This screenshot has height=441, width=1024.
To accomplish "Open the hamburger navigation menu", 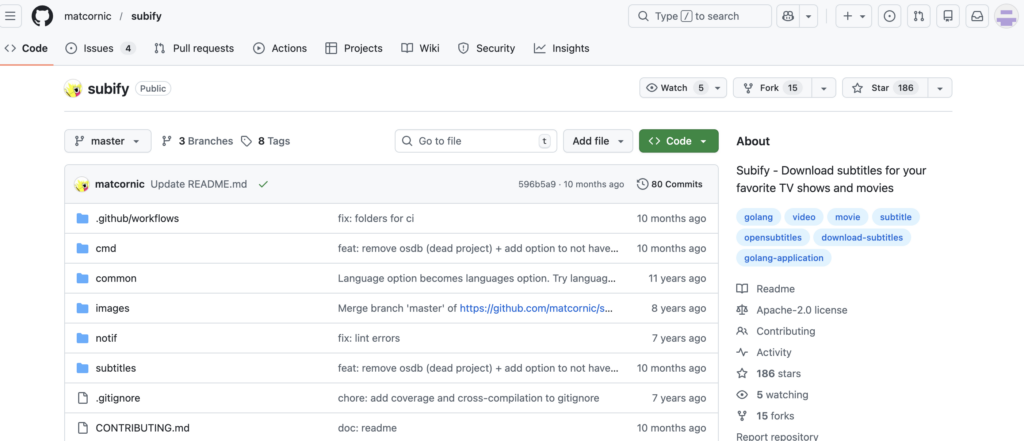I will click(11, 16).
